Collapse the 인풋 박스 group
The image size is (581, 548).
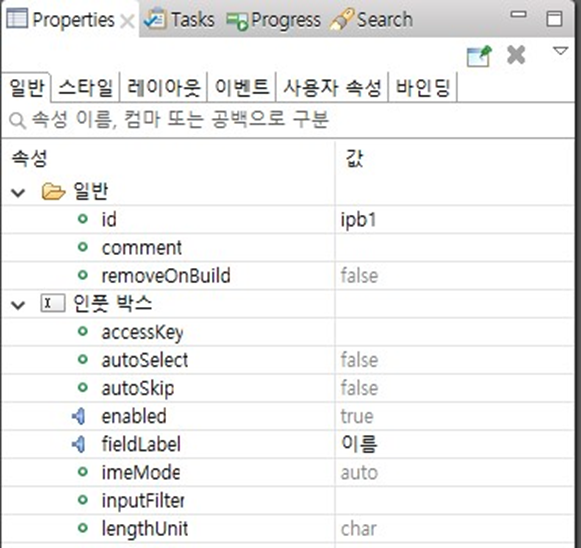point(18,305)
